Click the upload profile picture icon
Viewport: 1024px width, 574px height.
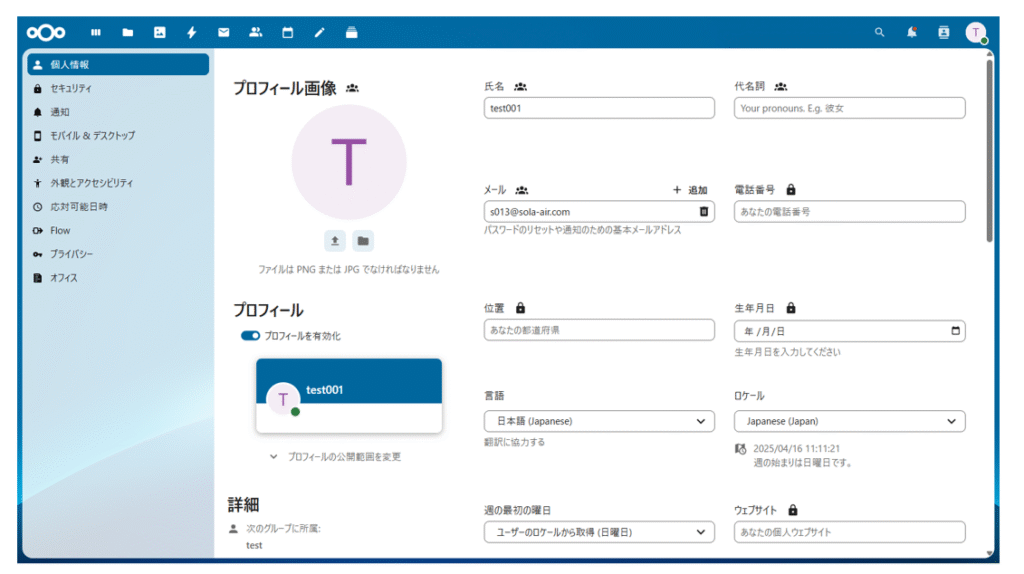(335, 241)
